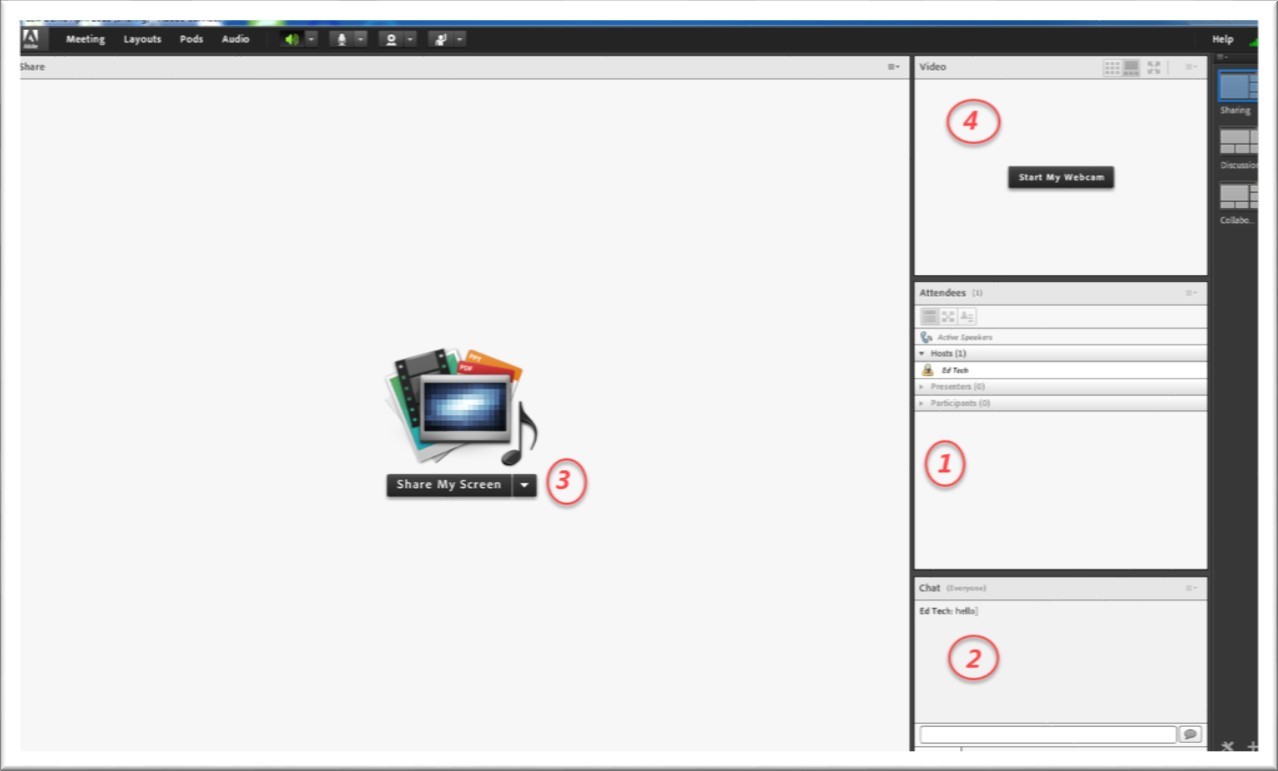Toggle the green speaker audio icon

(292, 39)
